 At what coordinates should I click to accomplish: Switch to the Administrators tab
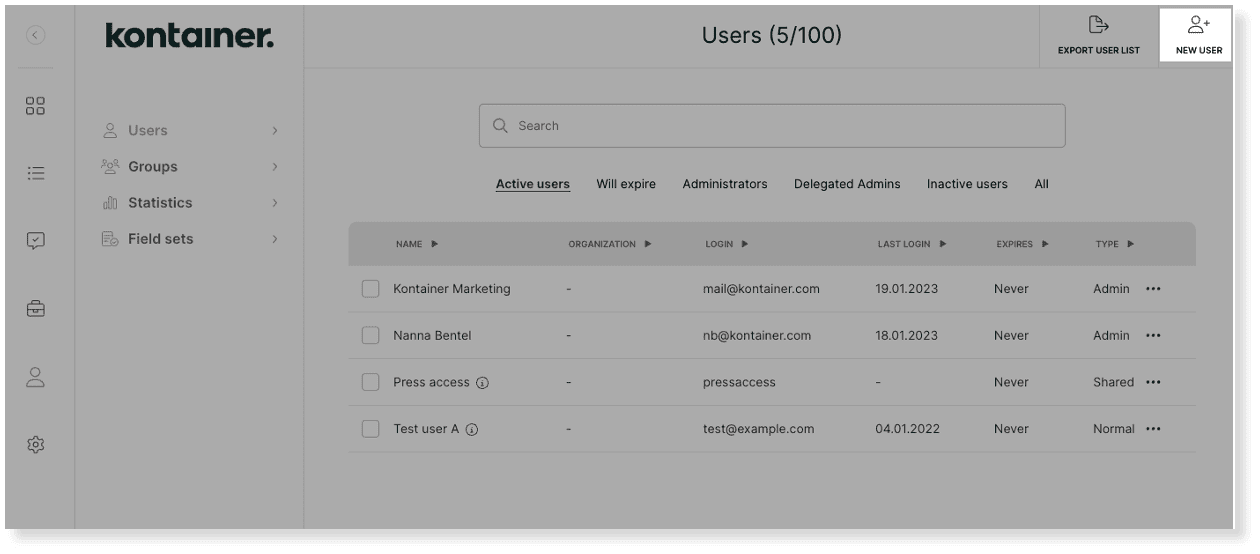pyautogui.click(x=725, y=184)
